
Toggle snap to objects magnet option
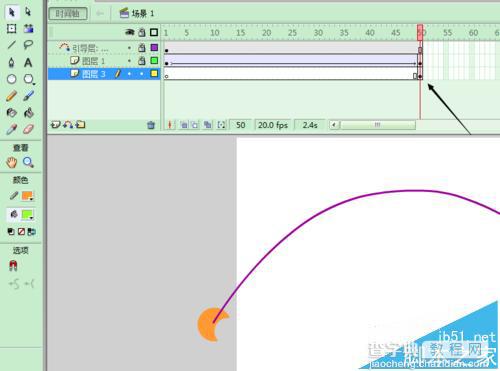pos(13,266)
